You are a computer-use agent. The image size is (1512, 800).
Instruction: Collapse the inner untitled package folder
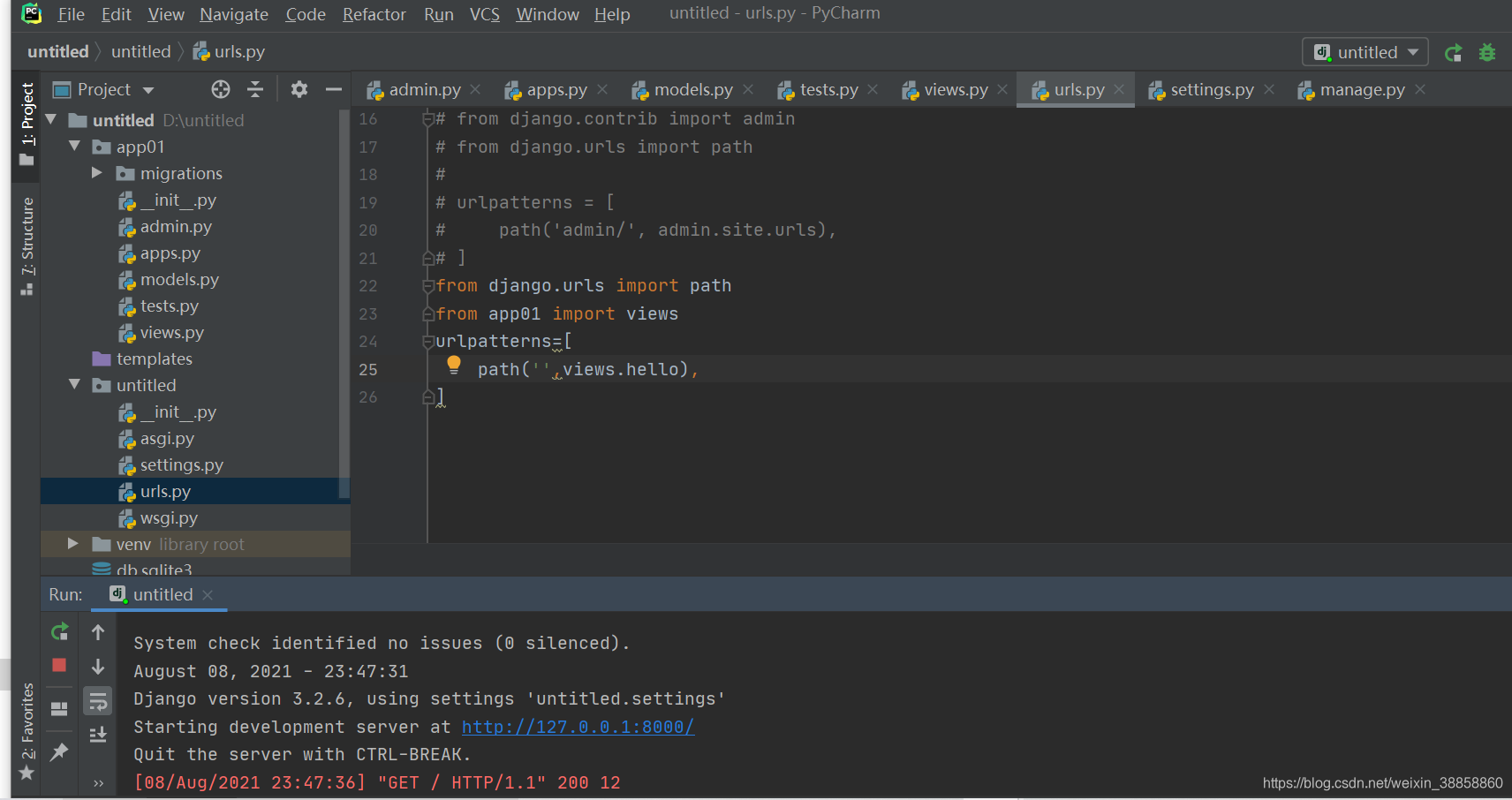74,384
